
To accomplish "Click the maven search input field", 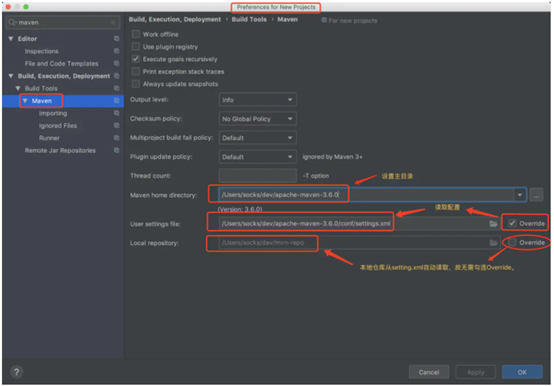I will click(x=63, y=23).
